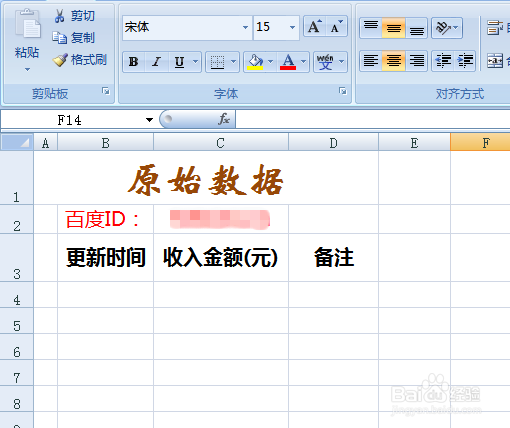Click the merge and center icon
This screenshot has width=510, height=428.
point(495,61)
